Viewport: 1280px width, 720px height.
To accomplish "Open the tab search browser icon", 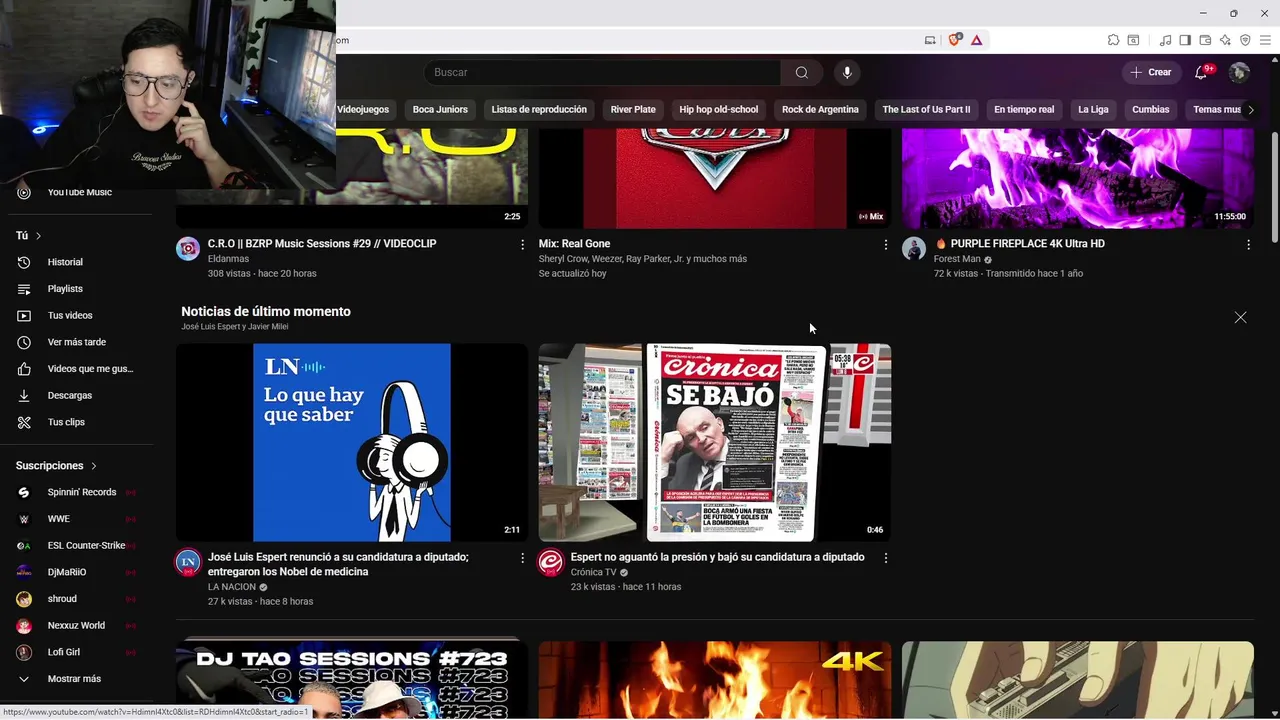I will (1133, 40).
